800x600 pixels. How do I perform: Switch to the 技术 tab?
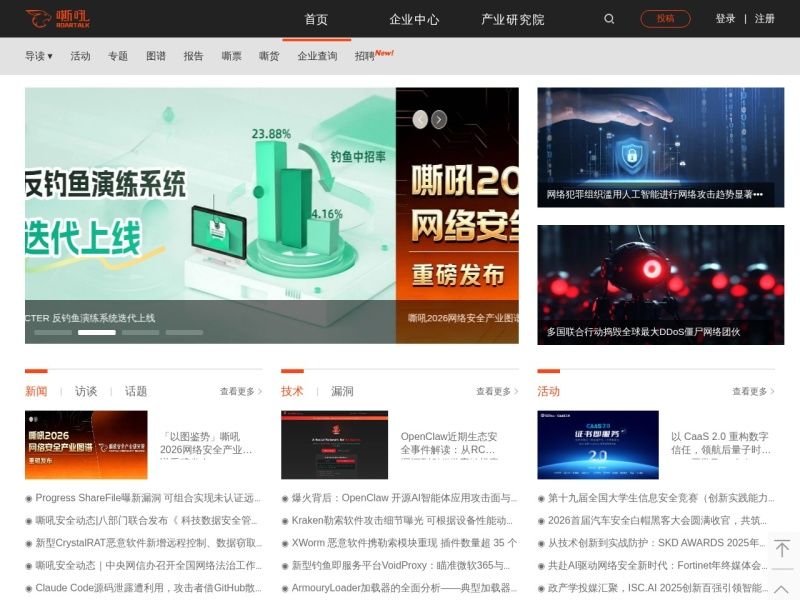292,391
